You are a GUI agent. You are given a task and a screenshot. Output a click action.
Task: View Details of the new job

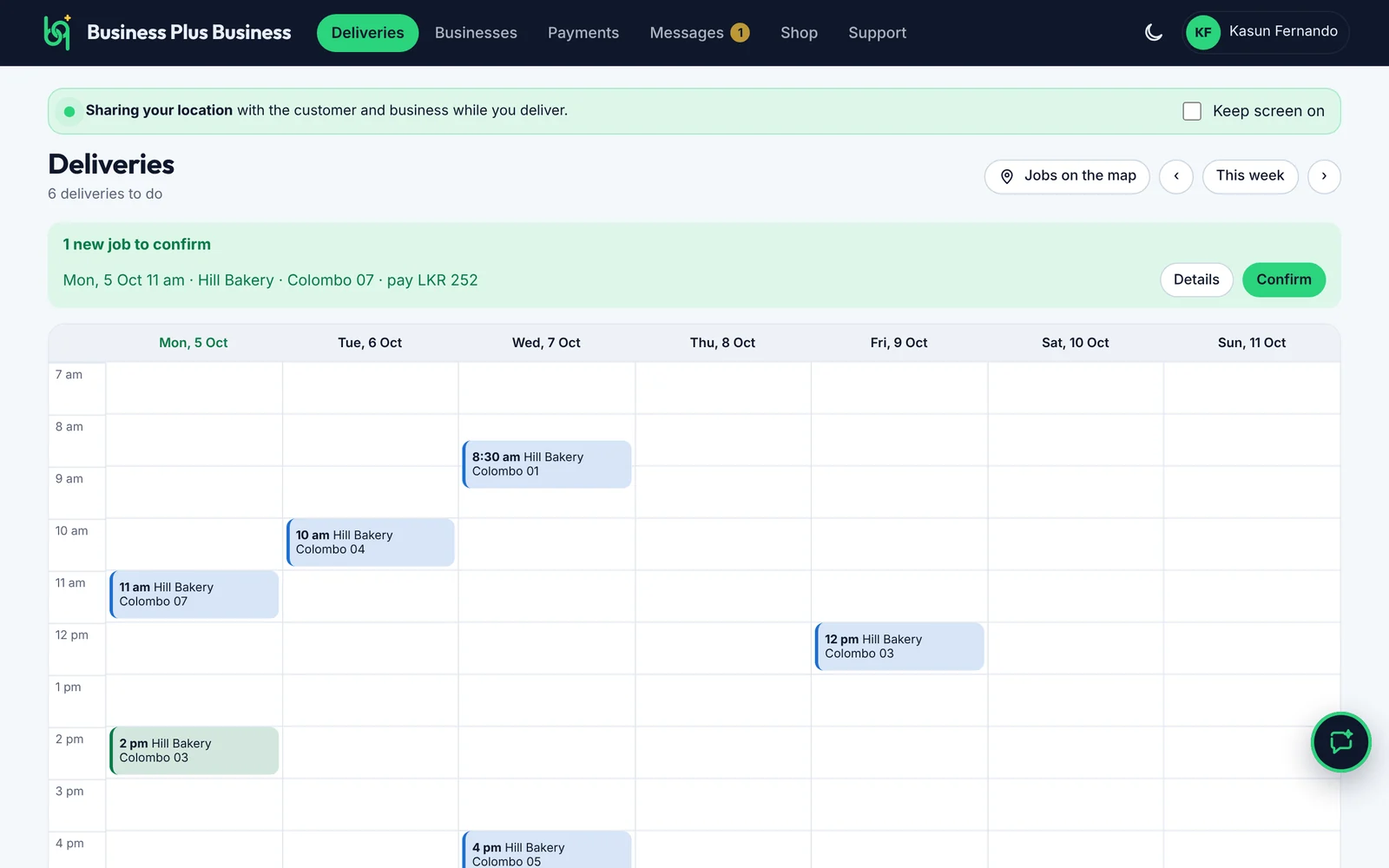pos(1196,279)
